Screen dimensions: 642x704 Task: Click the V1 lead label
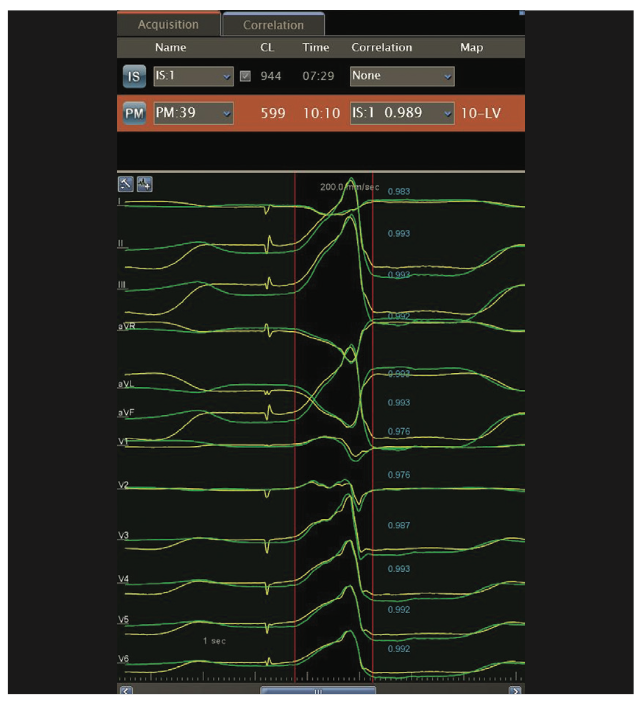tap(123, 442)
